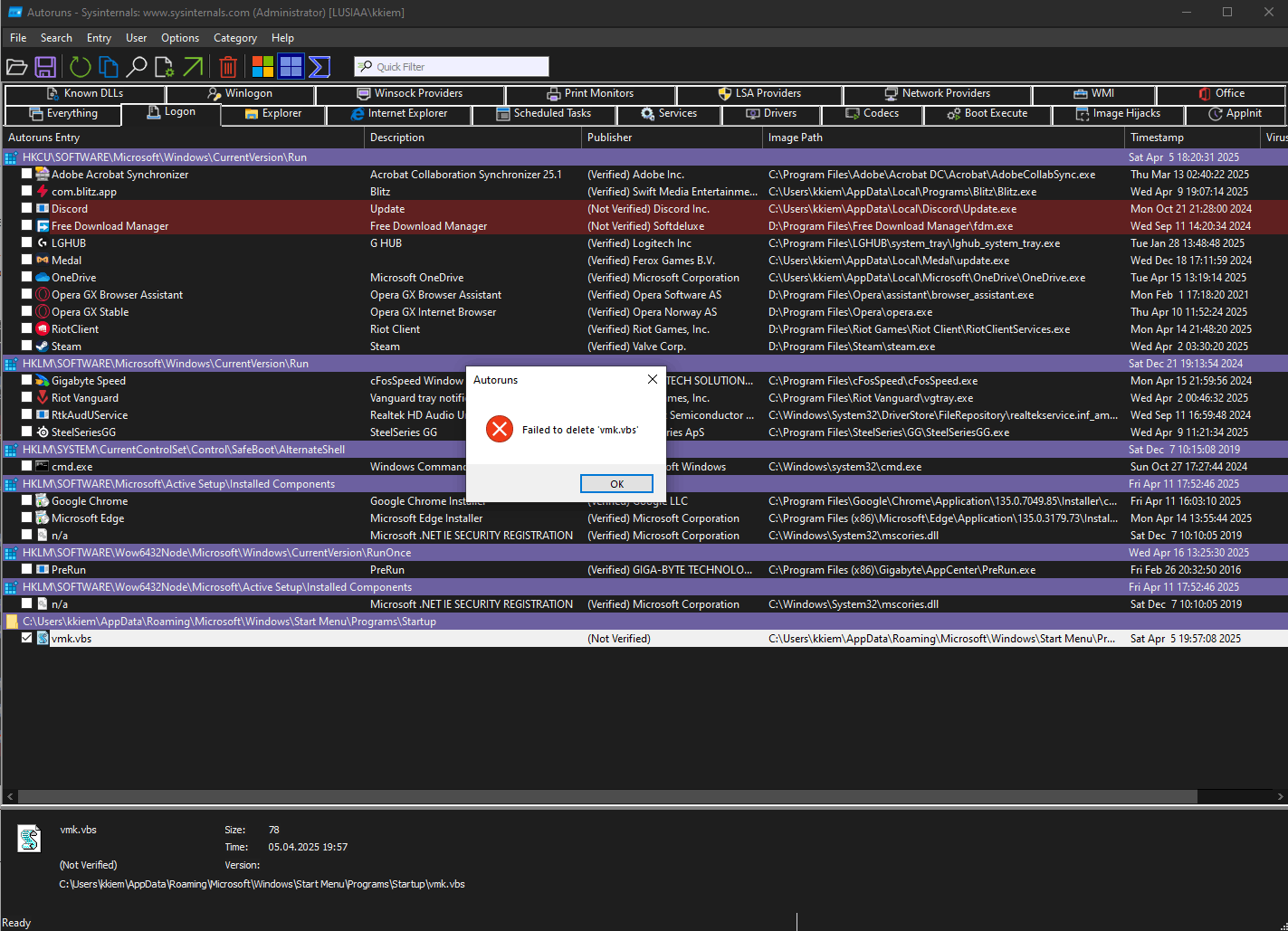Enable the Steam autorun checkbox
This screenshot has height=931, width=1288.
click(27, 346)
